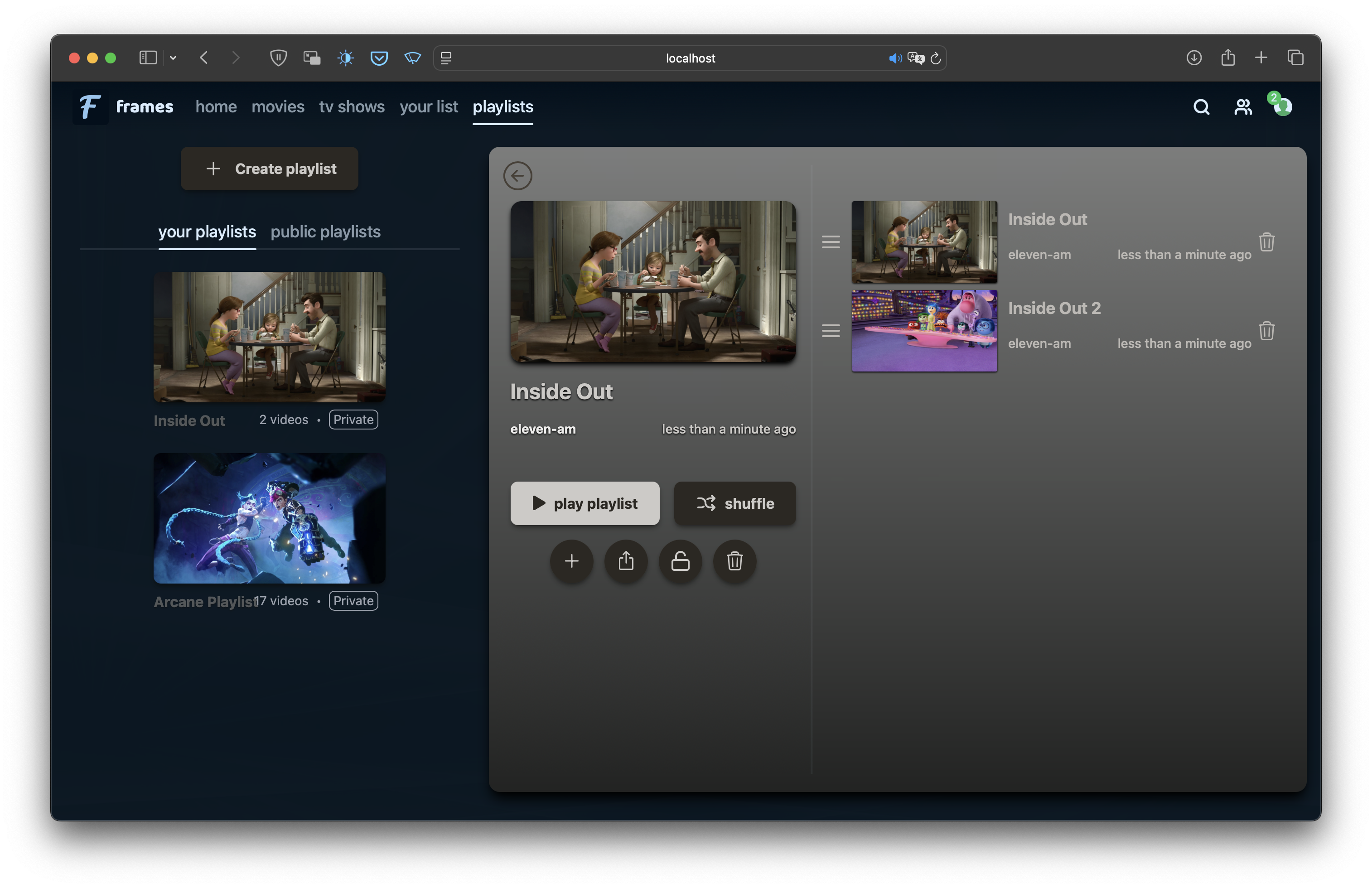The height and width of the screenshot is (888, 1372).
Task: Reload the page with the refresh icon
Action: [x=936, y=58]
